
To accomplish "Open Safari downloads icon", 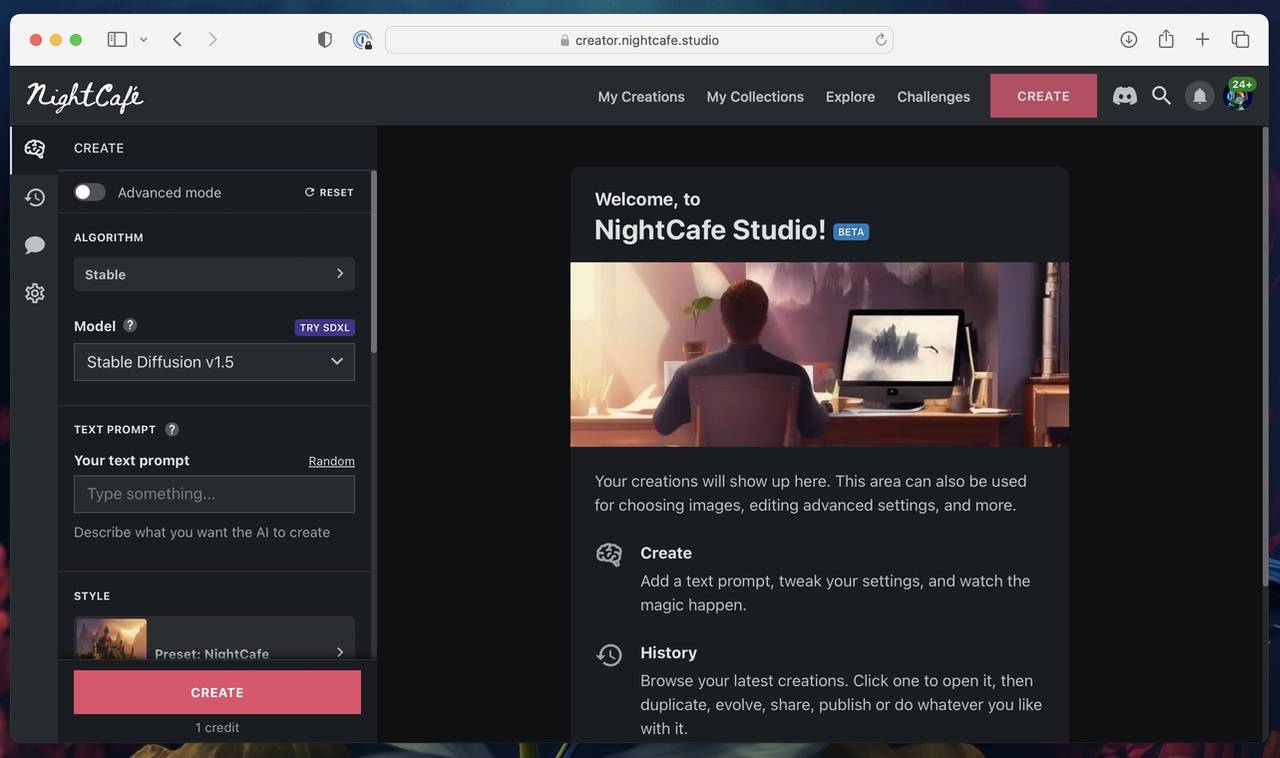I will point(1129,39).
